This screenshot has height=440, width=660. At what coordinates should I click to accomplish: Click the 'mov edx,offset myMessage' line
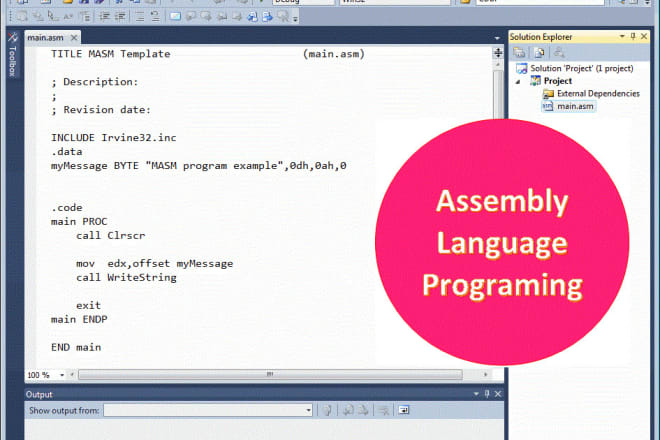point(154,264)
